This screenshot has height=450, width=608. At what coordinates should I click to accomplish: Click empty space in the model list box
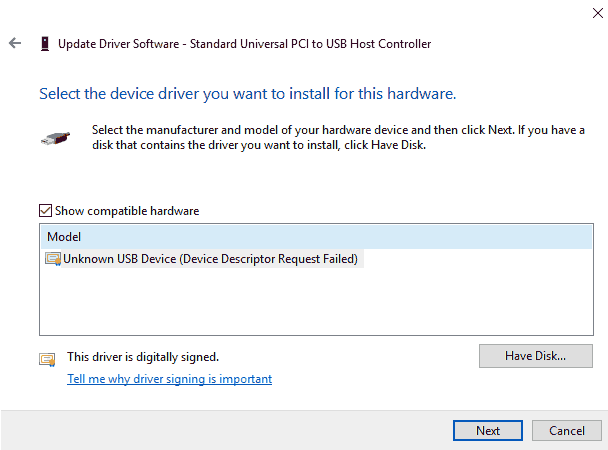[316, 300]
